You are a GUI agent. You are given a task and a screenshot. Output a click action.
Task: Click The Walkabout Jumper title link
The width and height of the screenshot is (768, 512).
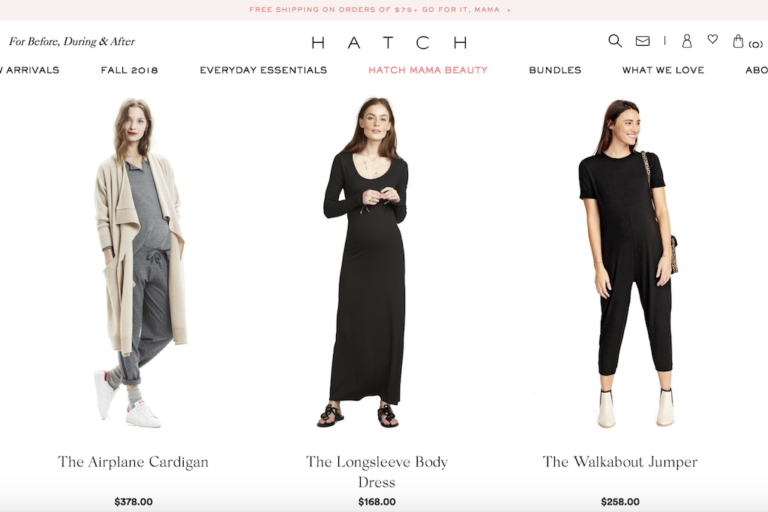pos(620,462)
